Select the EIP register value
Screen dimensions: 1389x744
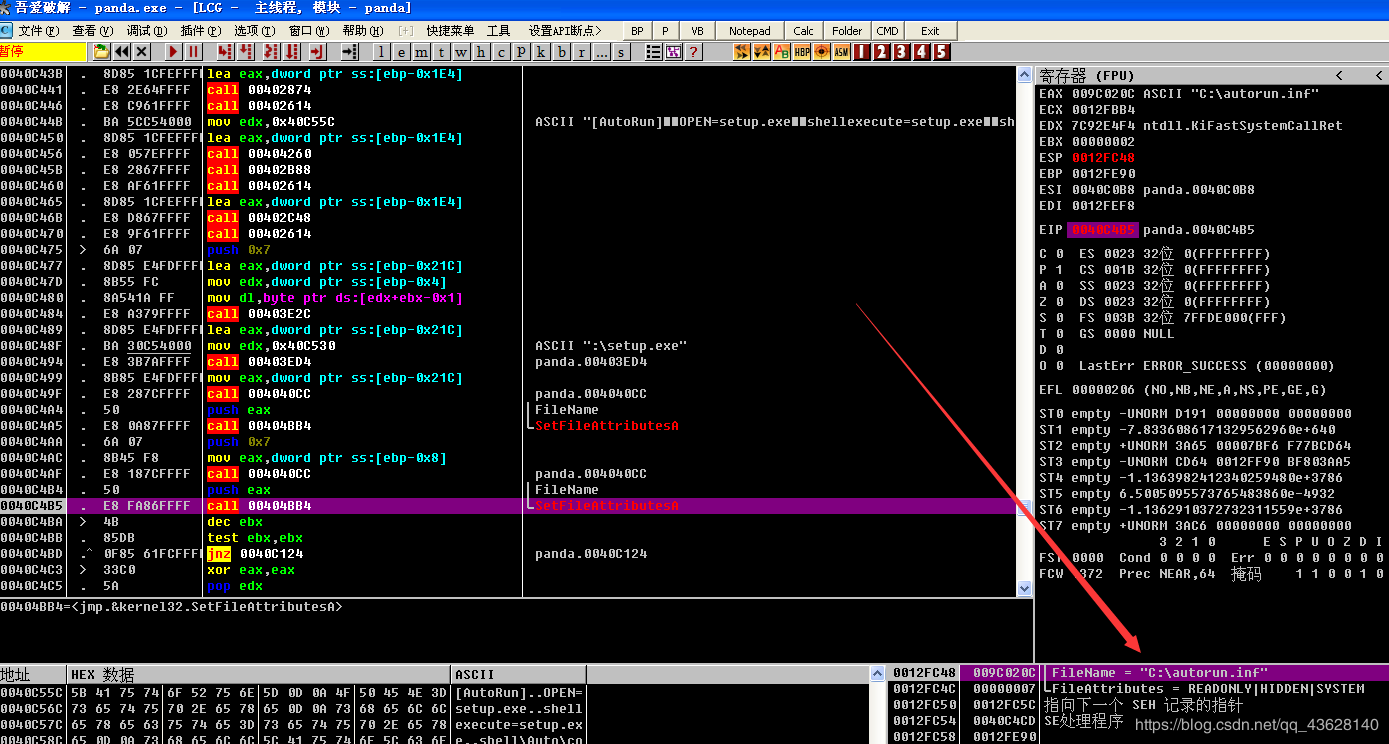pos(1103,230)
